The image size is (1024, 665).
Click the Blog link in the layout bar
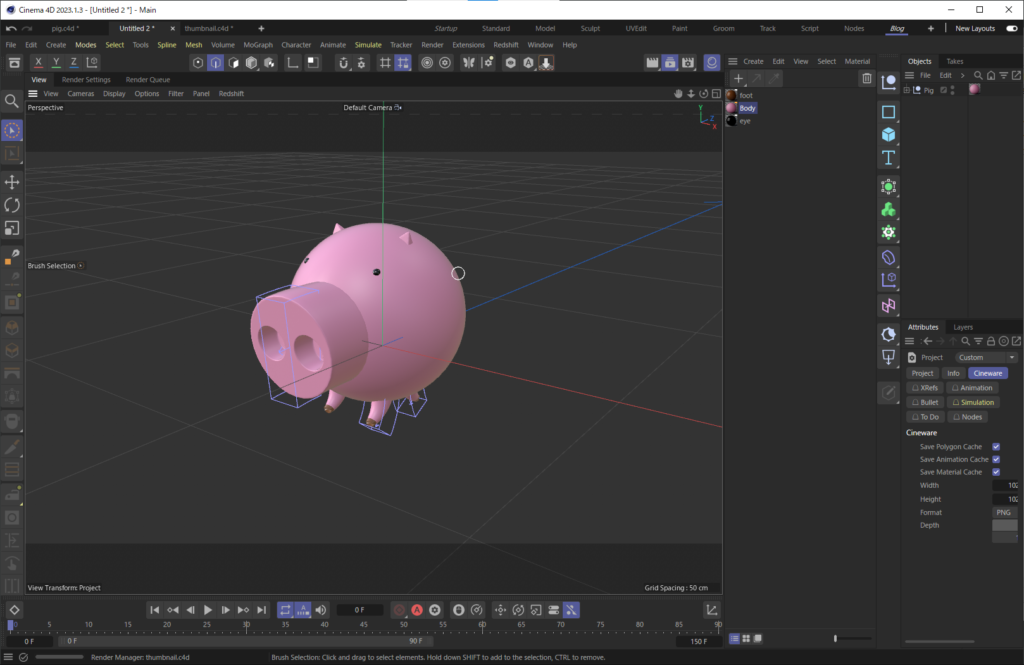click(x=897, y=28)
